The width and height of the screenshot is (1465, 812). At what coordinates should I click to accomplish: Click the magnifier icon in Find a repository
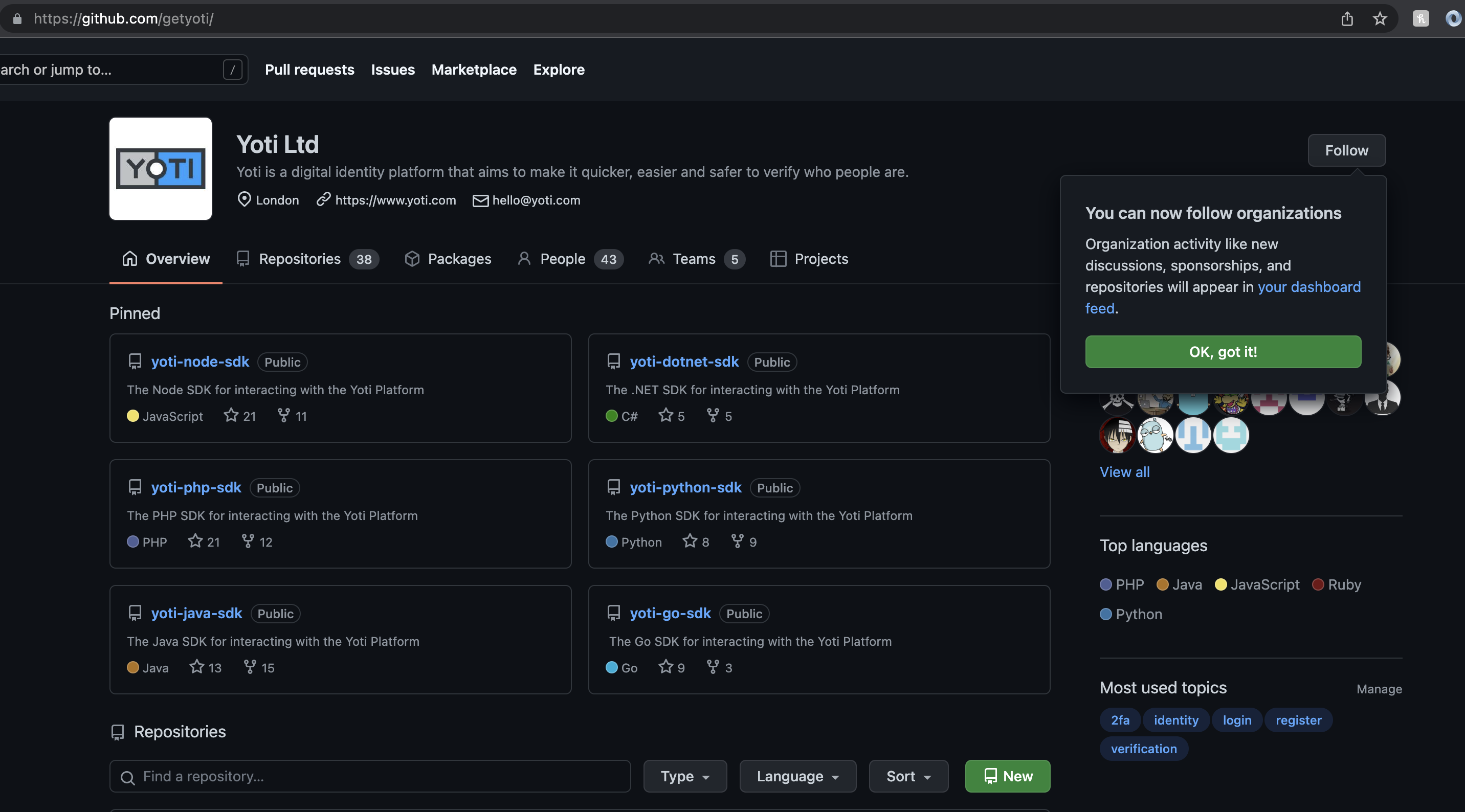click(x=128, y=777)
